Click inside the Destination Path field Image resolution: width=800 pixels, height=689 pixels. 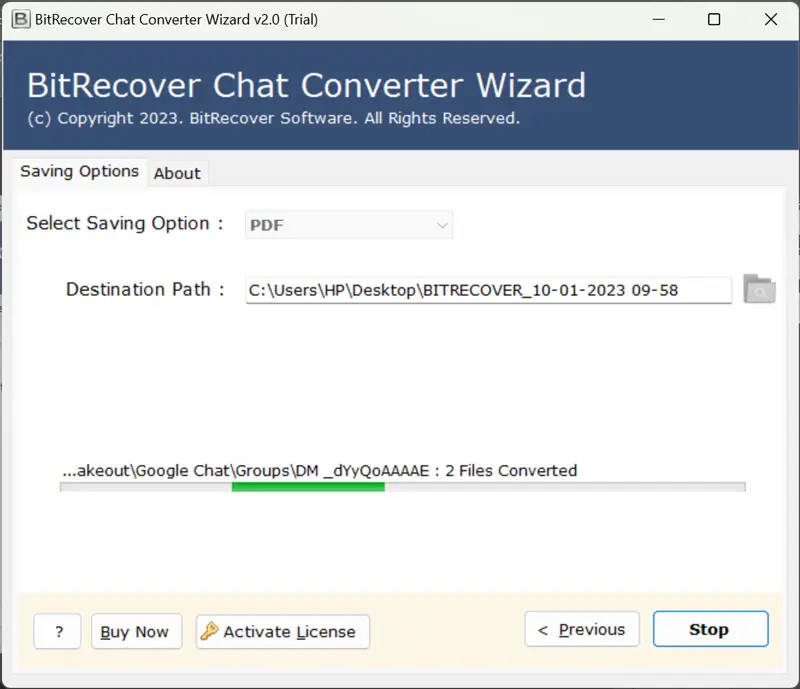coord(488,290)
